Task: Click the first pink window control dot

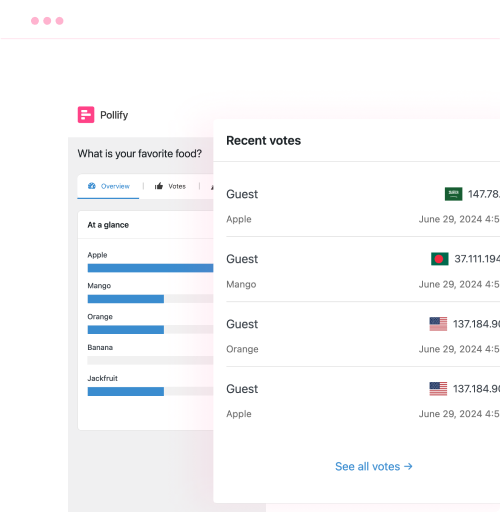Action: coord(35,21)
